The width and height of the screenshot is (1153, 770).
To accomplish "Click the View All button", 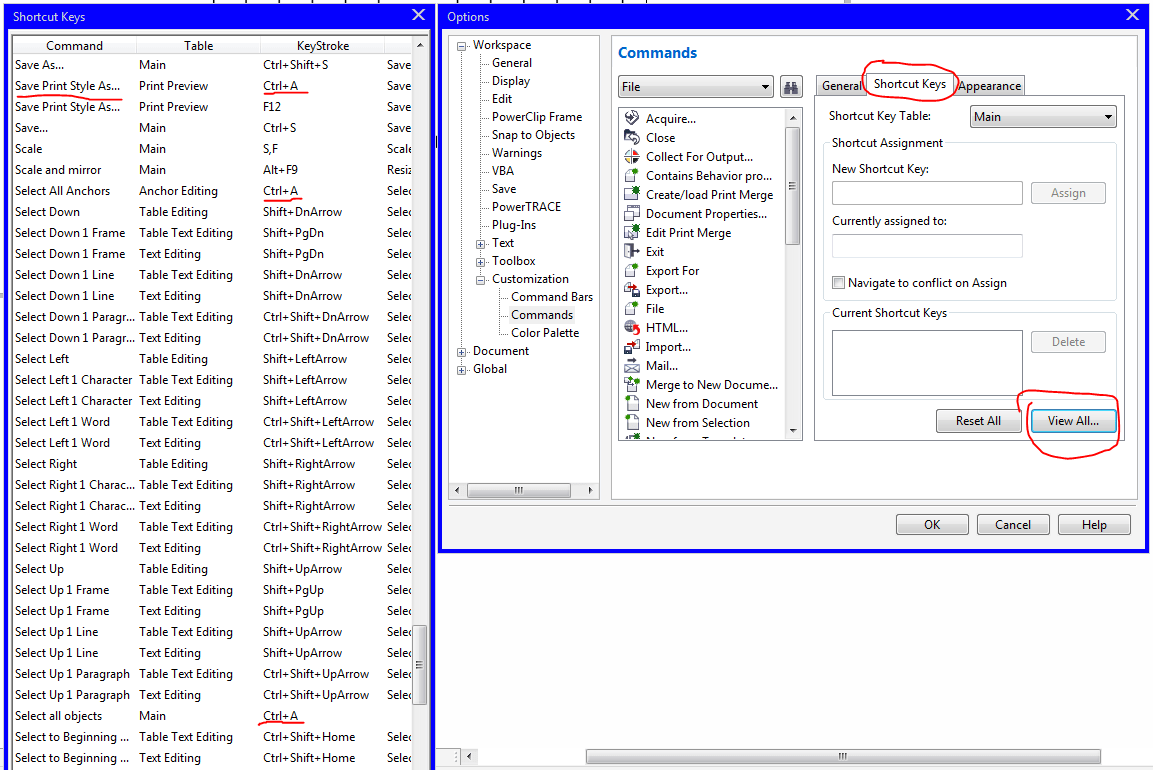I will pyautogui.click(x=1072, y=421).
